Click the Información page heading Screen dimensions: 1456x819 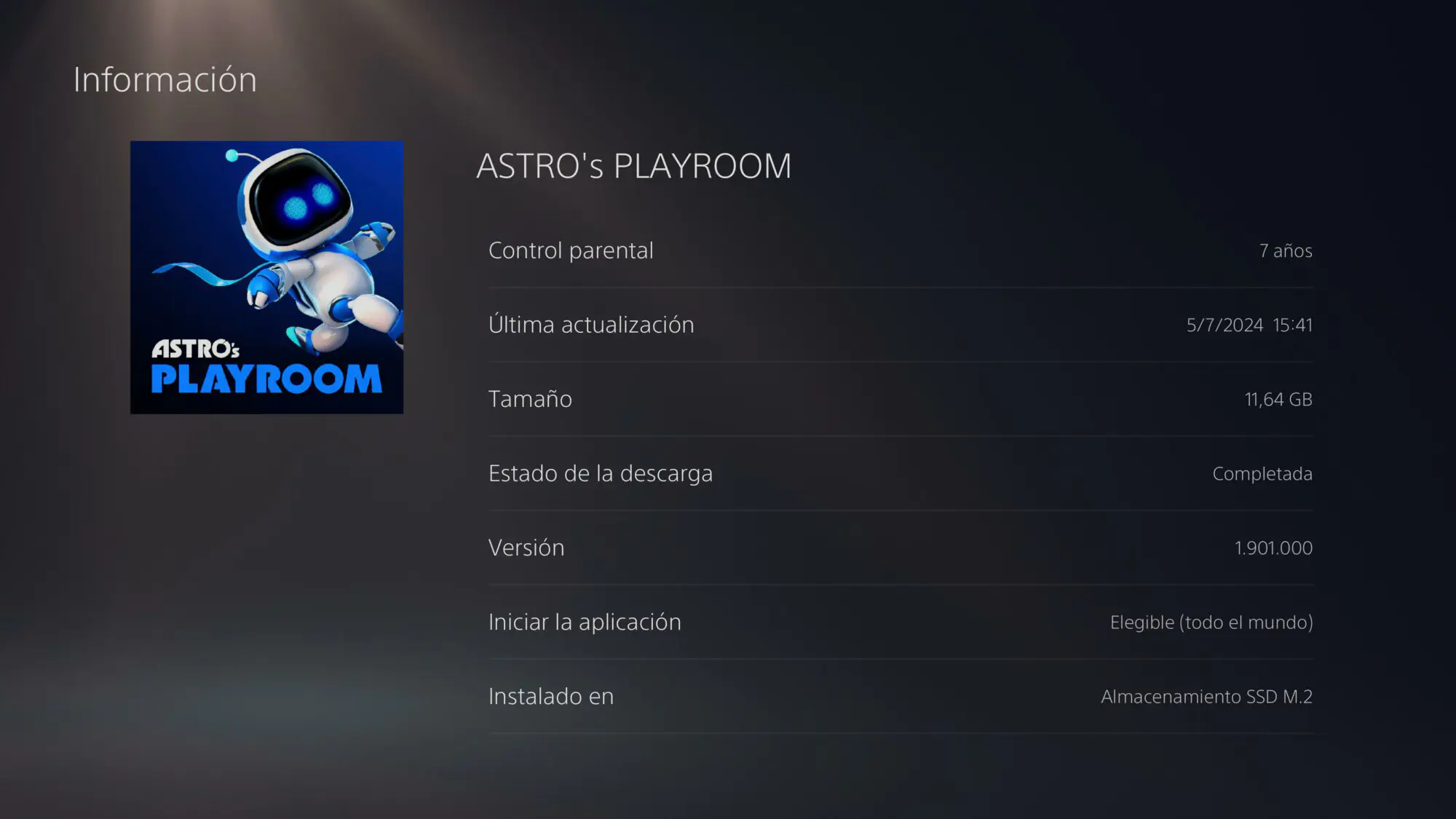pyautogui.click(x=165, y=79)
